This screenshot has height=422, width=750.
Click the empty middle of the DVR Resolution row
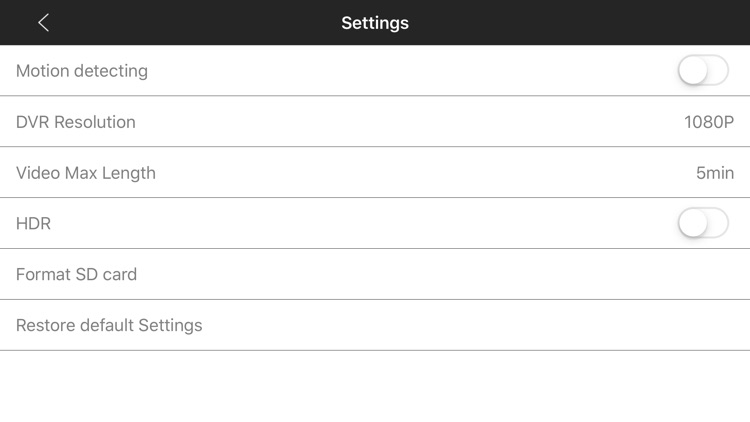[x=400, y=122]
